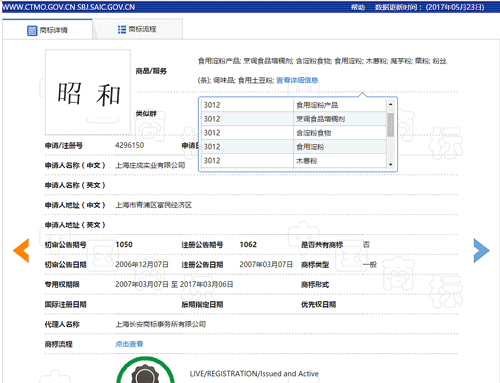Select popup row 食用淀粉产品
This screenshot has width=500, height=383.
(x=294, y=105)
